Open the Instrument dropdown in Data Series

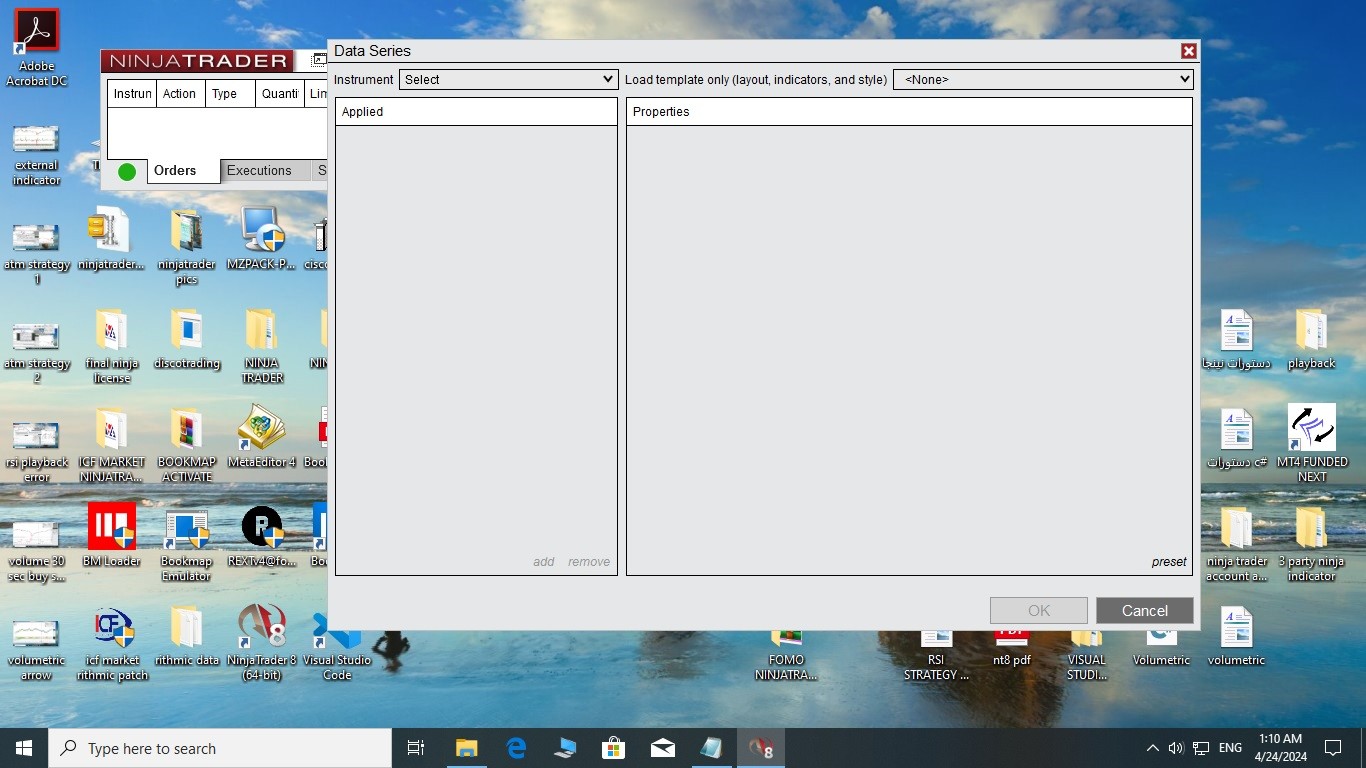coord(508,79)
